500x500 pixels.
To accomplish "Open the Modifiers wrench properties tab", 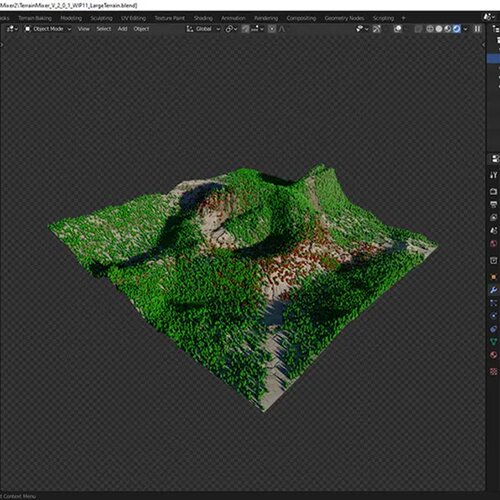I will click(x=494, y=290).
